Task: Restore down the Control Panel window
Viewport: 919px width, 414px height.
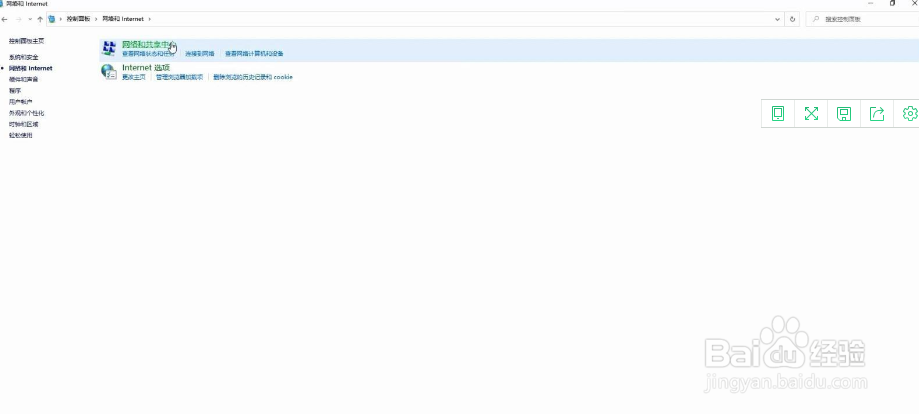Action: [893, 3]
